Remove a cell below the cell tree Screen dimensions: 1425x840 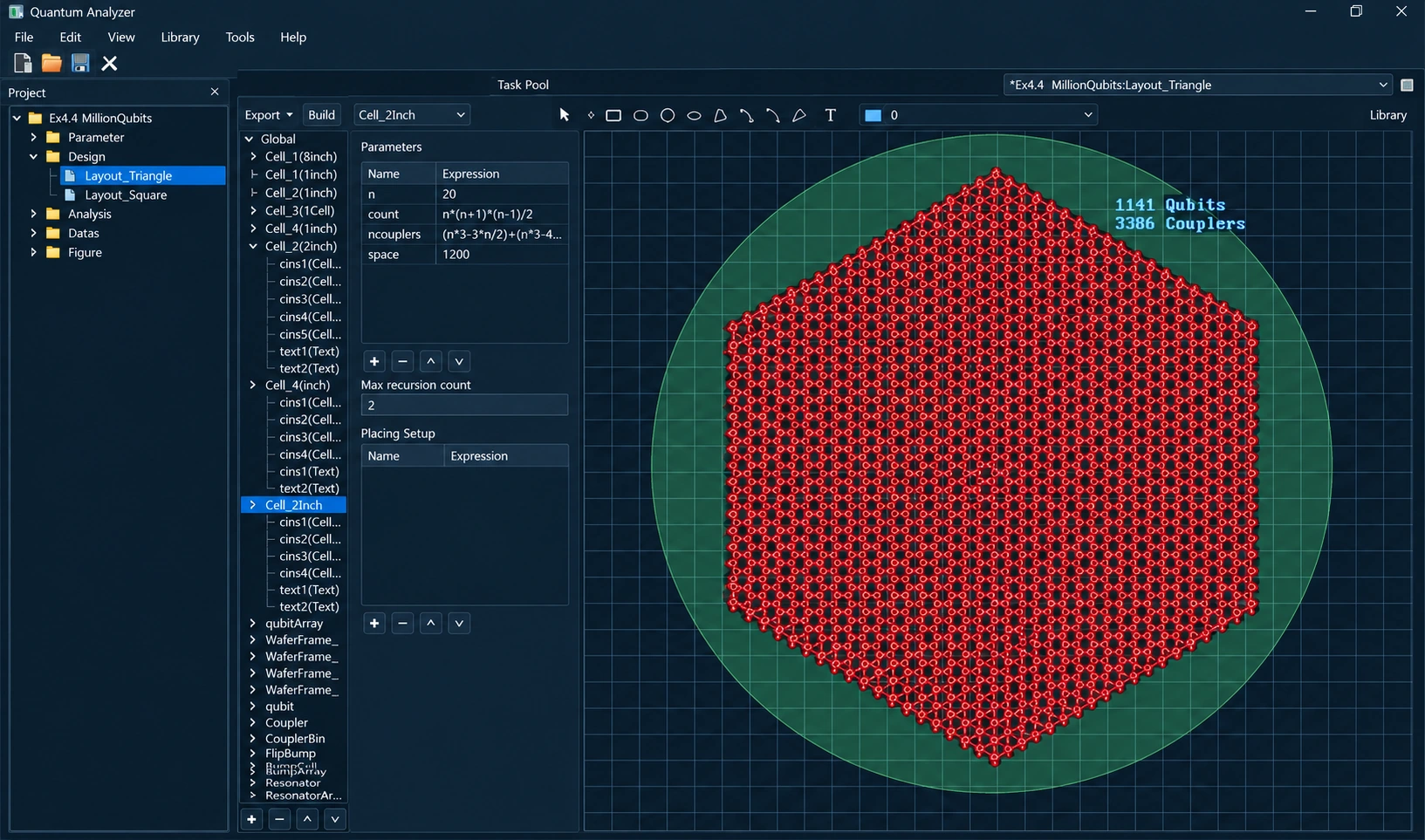(279, 819)
